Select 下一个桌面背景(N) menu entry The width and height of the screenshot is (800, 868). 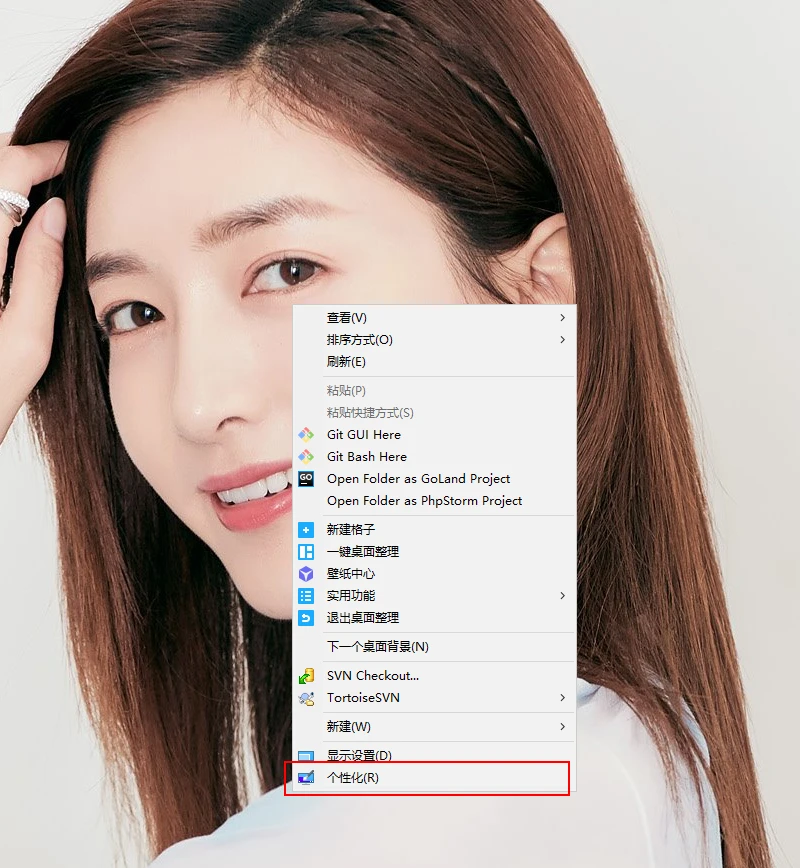(377, 647)
